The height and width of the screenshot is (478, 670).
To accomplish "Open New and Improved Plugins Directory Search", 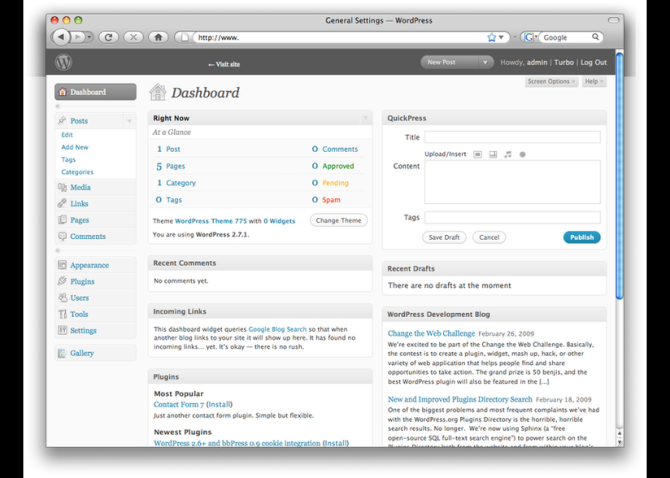I will pos(460,399).
